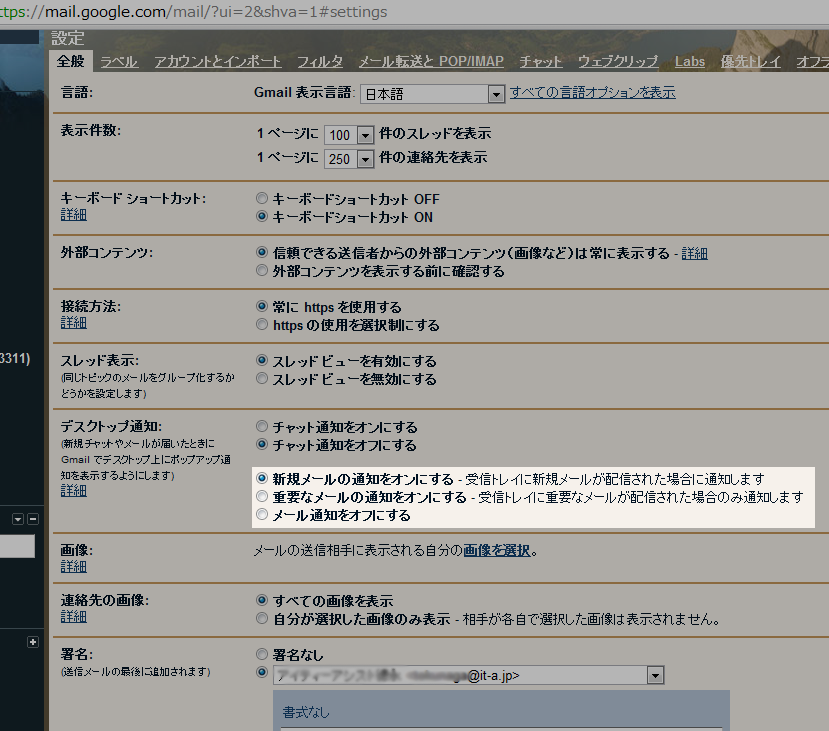
Task: Select スレッド ビューを無効にする radio button
Action: [262, 378]
